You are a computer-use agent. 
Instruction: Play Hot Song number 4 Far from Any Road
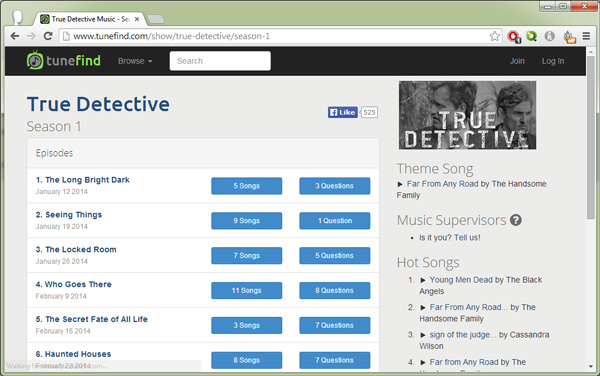point(423,362)
